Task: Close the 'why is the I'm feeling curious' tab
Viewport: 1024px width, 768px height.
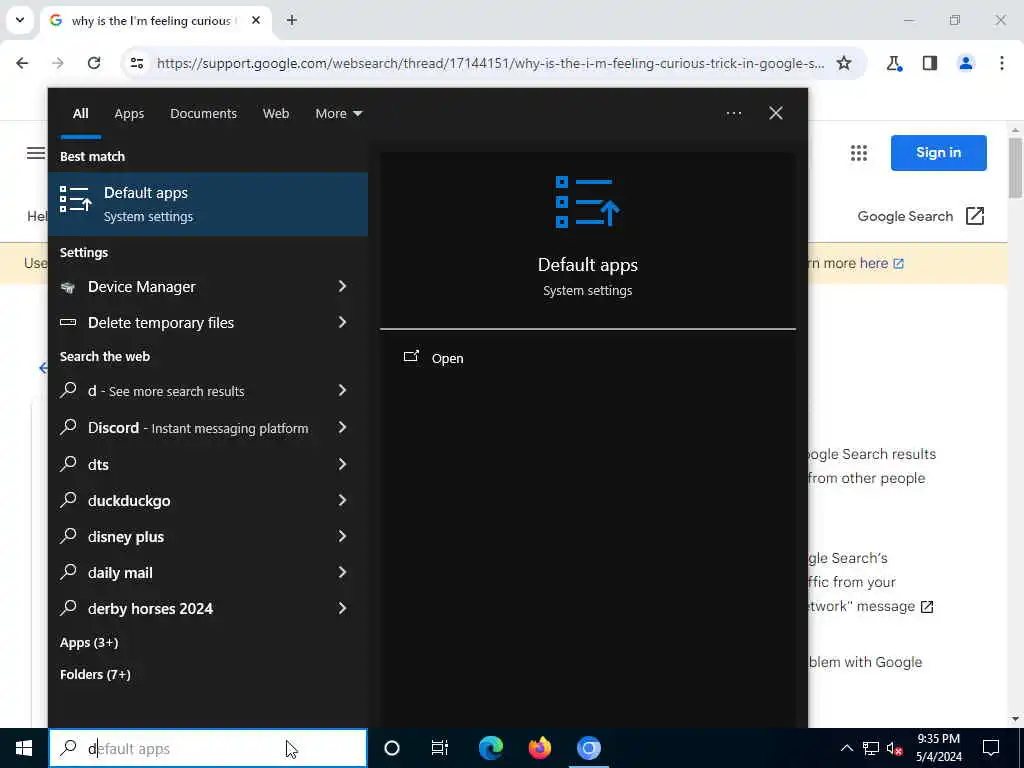Action: click(x=256, y=20)
